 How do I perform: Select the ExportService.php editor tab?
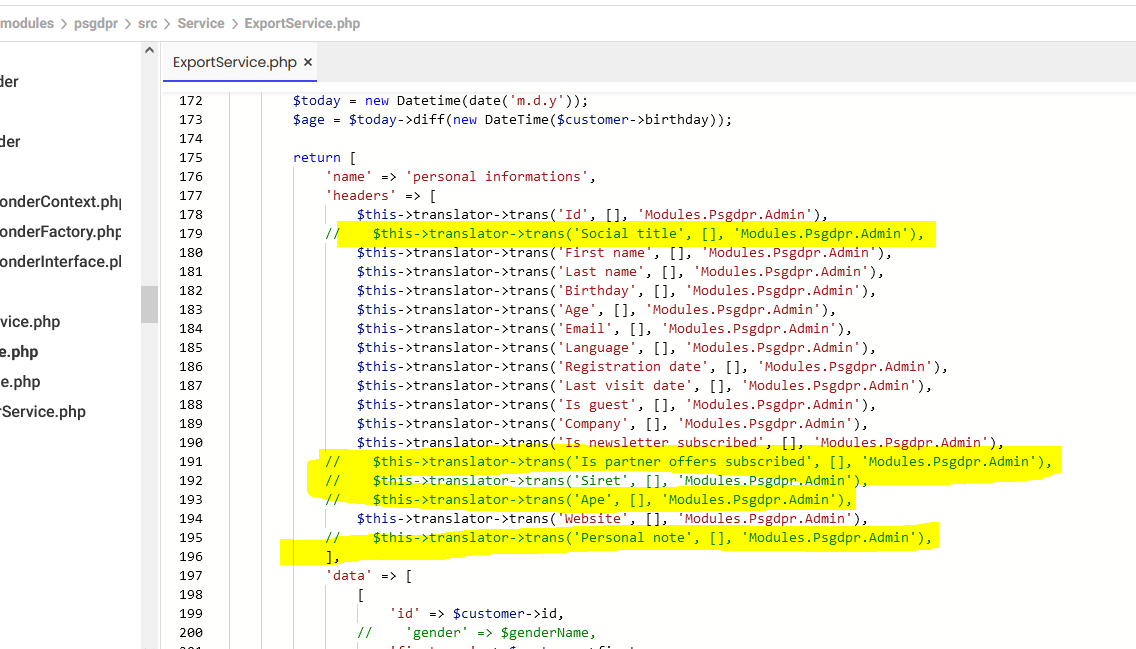[x=234, y=62]
